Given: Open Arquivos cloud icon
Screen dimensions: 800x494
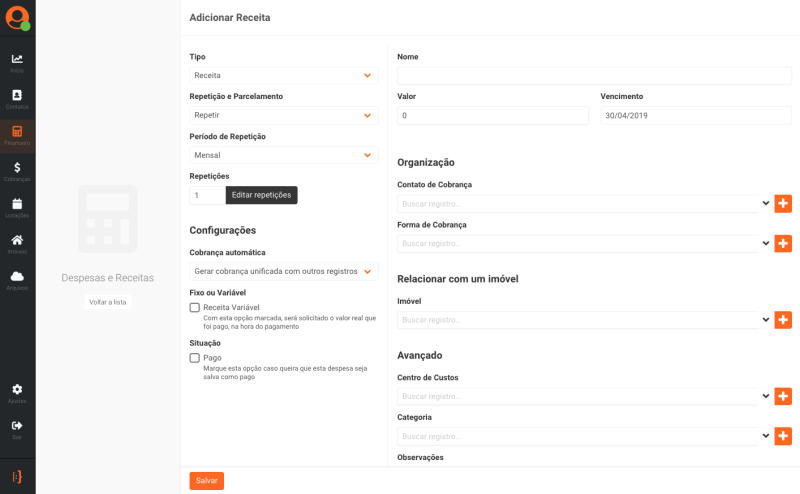Looking at the screenshot, I should coord(17,279).
